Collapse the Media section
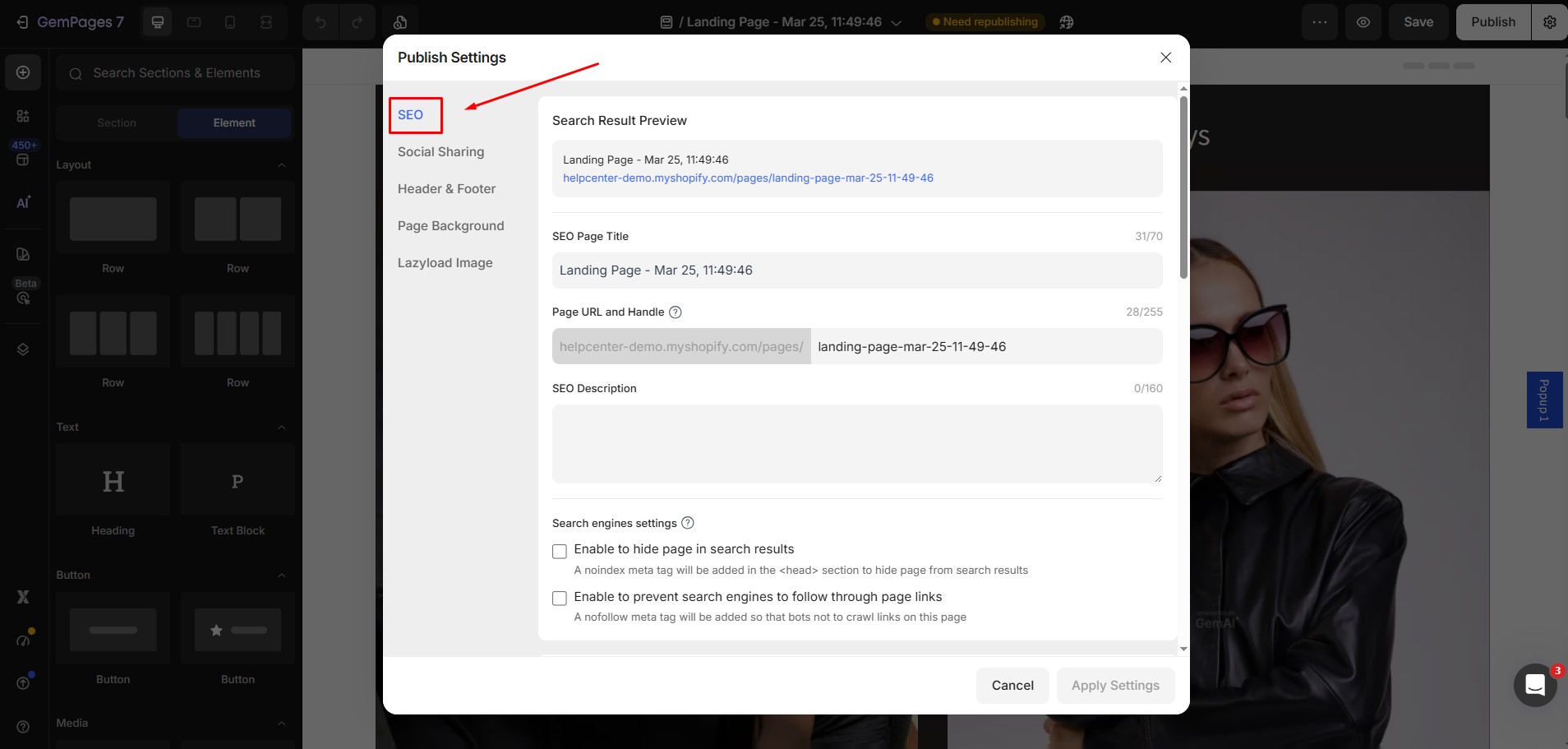1568x749 pixels. [x=282, y=724]
